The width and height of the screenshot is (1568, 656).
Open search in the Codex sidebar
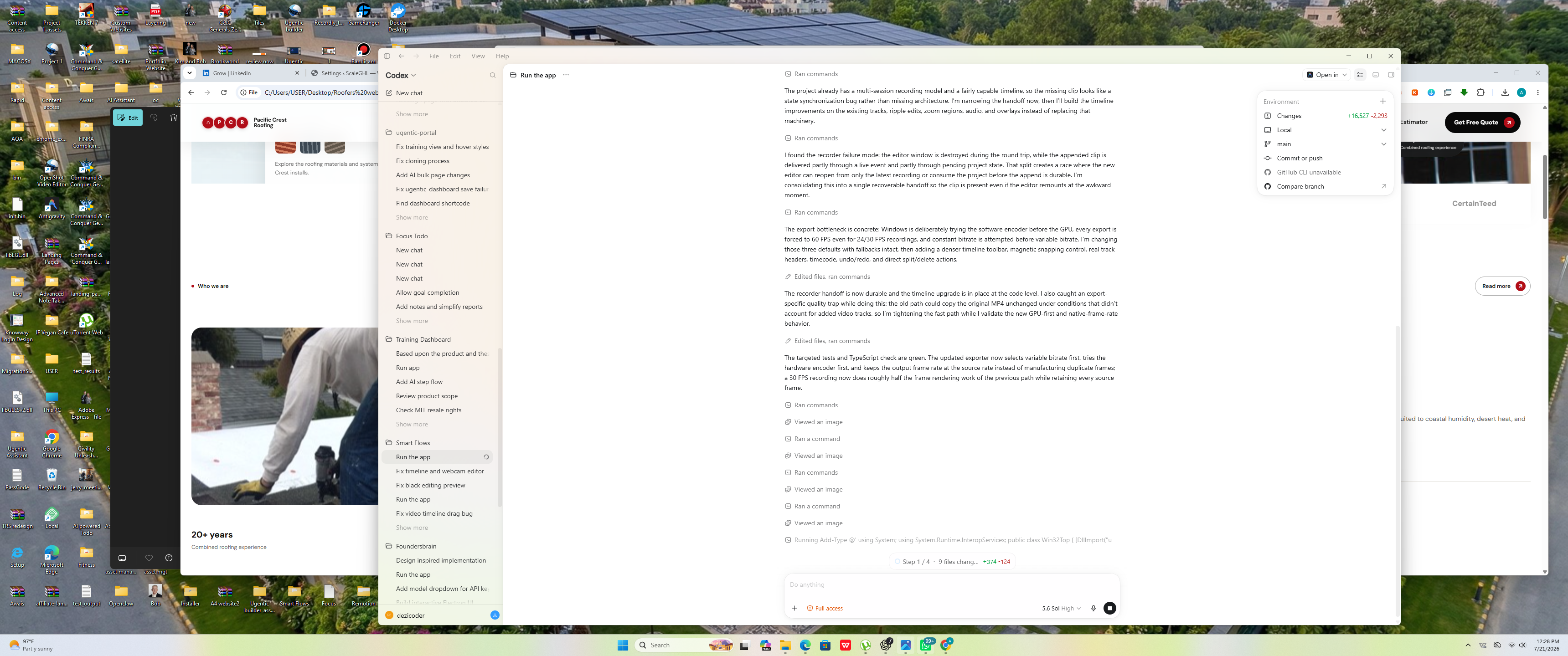point(492,76)
